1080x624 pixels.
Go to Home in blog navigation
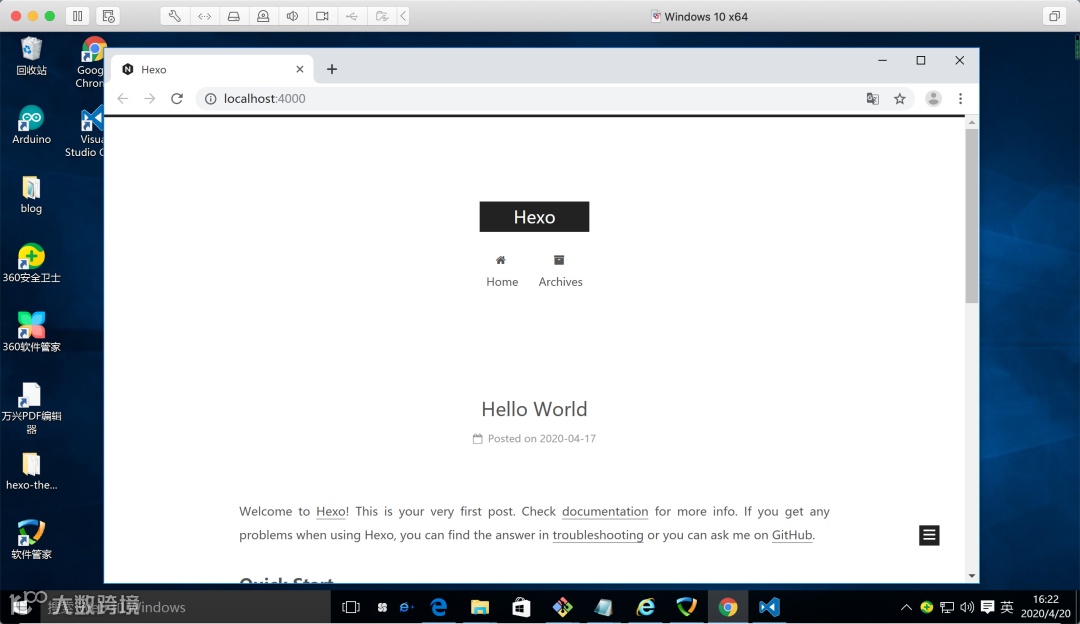501,271
